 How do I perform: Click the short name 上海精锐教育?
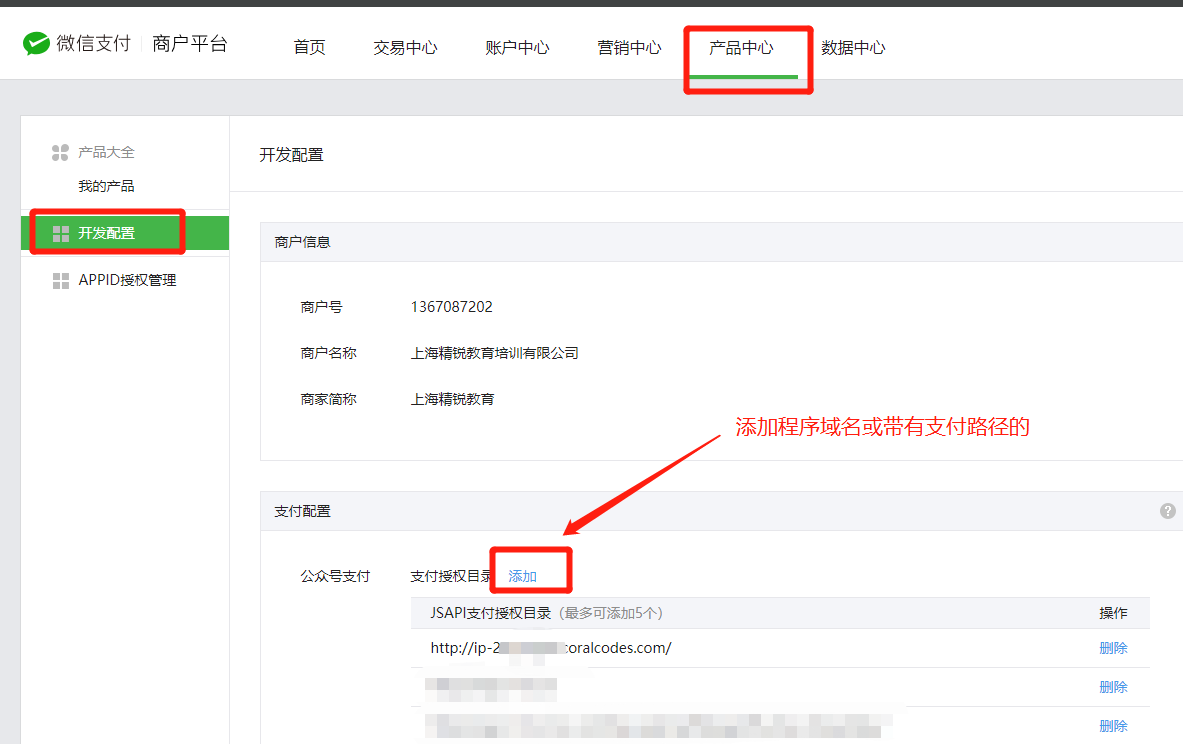pyautogui.click(x=453, y=399)
